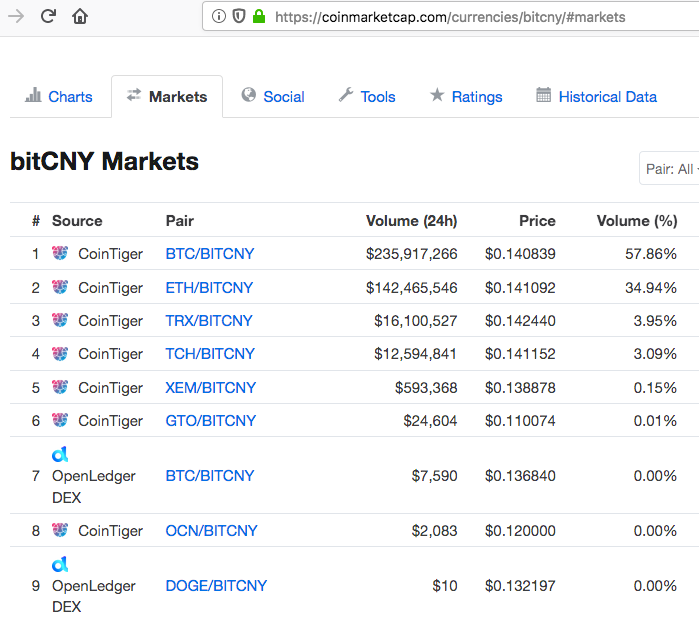The image size is (699, 621).
Task: Open TCH/BITCNY pair link
Action: point(210,354)
